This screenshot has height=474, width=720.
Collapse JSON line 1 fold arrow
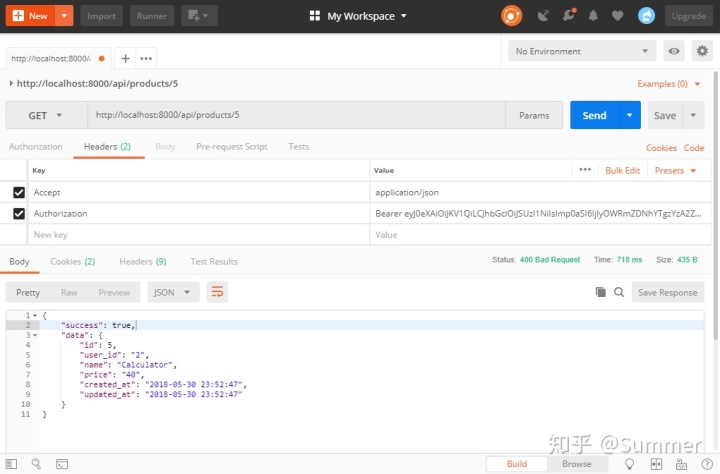pyautogui.click(x=35, y=316)
